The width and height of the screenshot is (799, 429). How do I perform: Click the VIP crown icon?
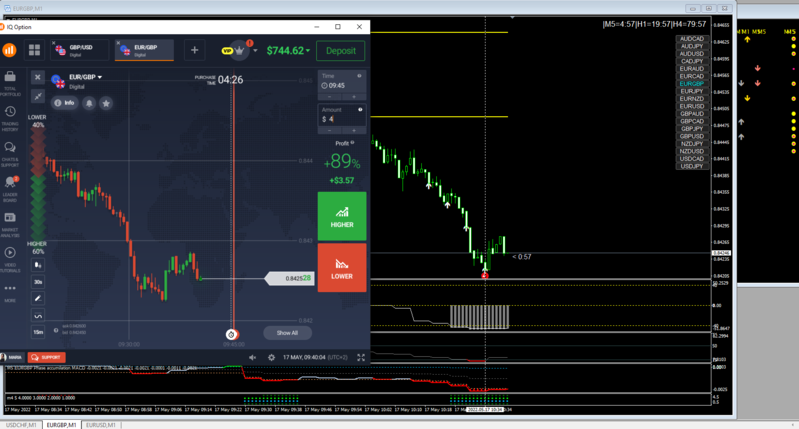239,50
